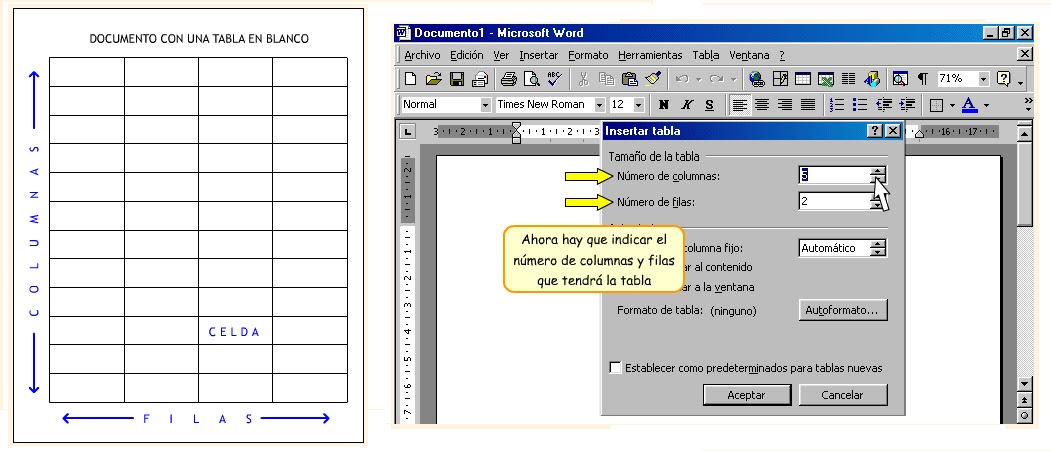Open the 71% zoom dropdown
Viewport: 1051px width, 451px height.
pos(983,79)
